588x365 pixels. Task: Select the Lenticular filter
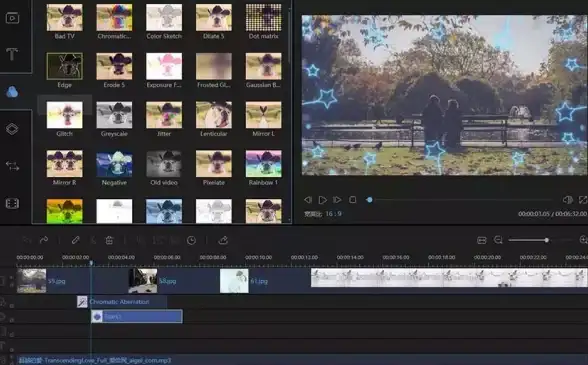[214, 115]
